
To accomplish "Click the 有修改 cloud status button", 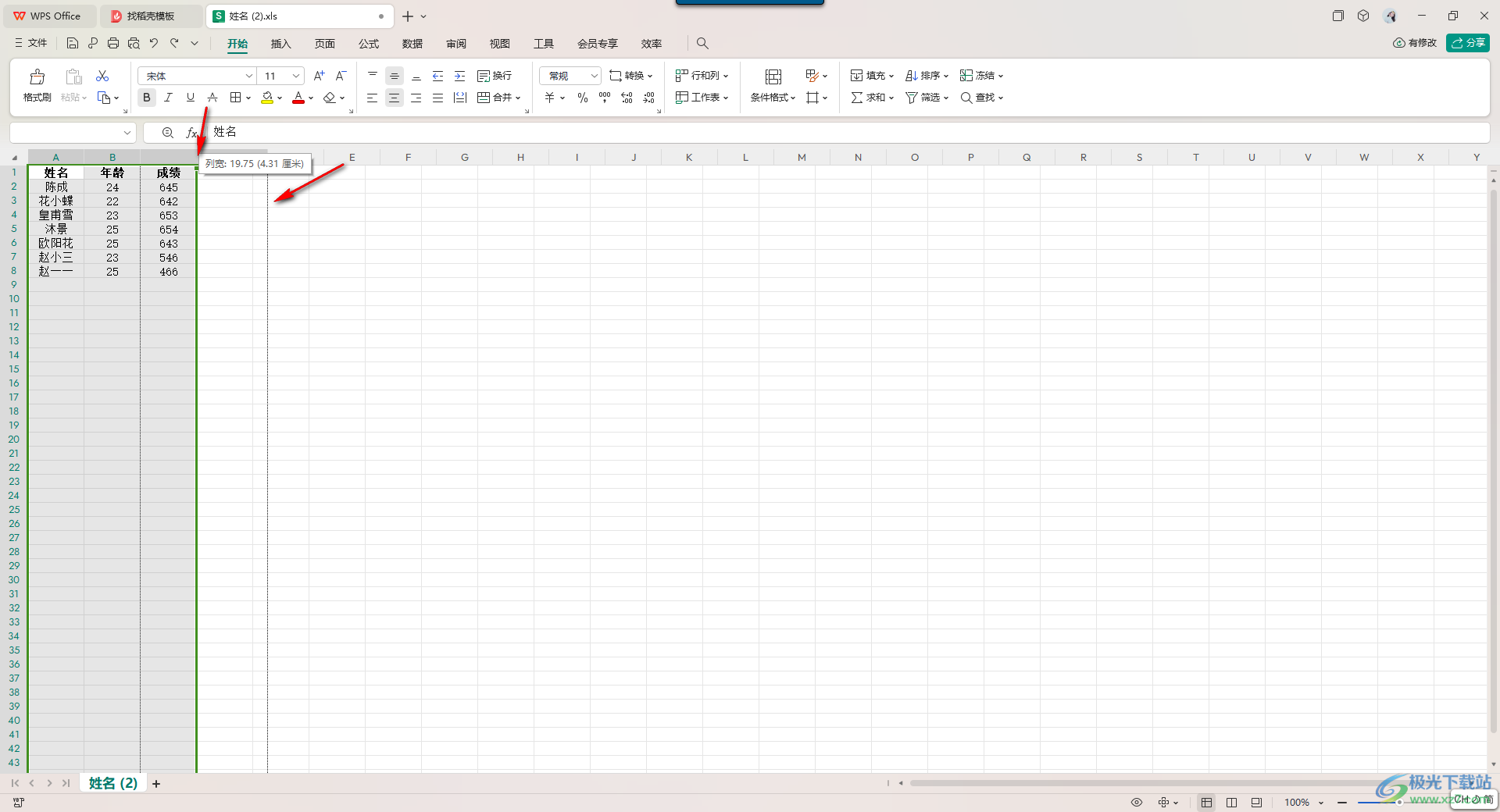I will pyautogui.click(x=1415, y=43).
